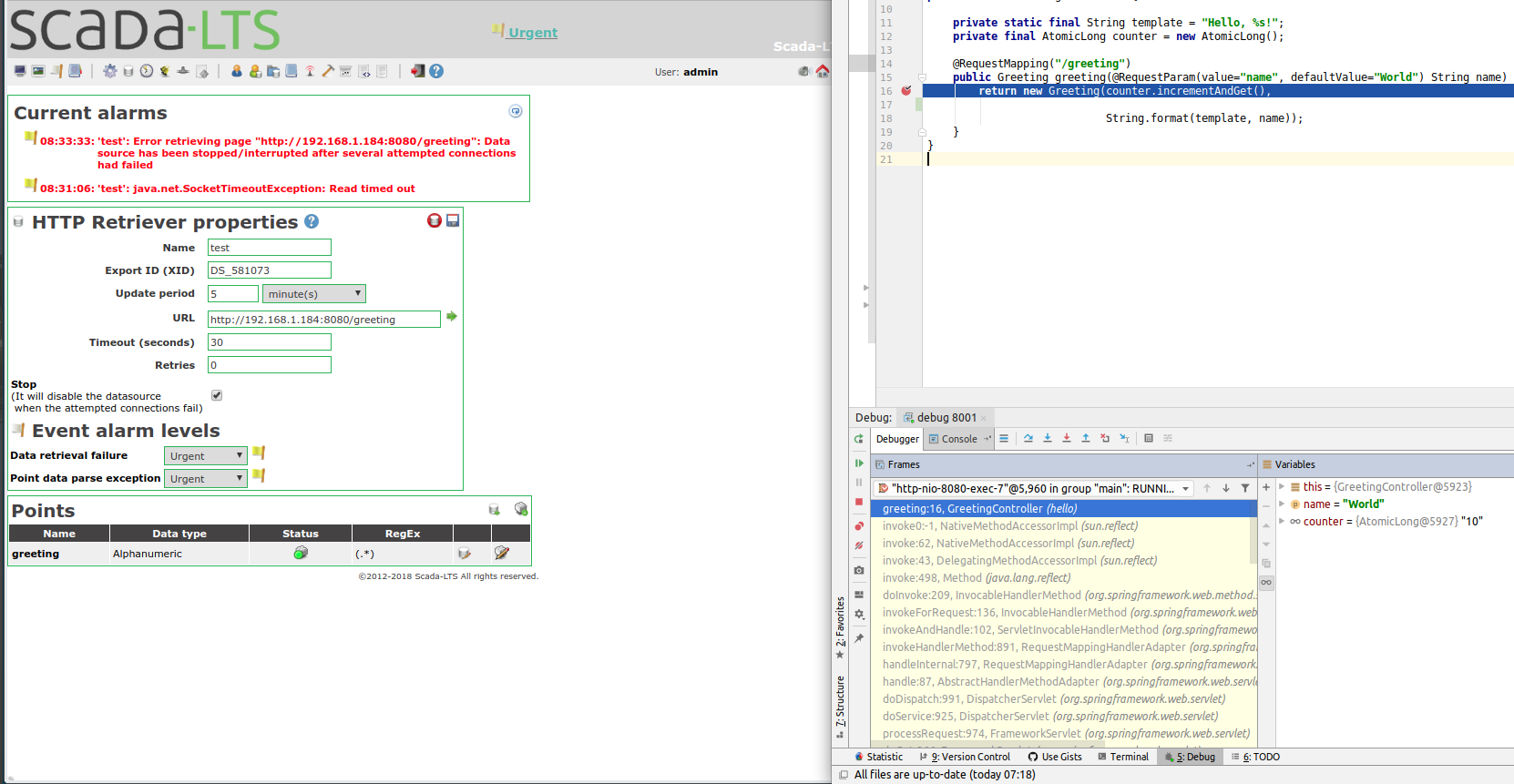
Task: Click the Mute Breakpoints icon
Action: 859,545
